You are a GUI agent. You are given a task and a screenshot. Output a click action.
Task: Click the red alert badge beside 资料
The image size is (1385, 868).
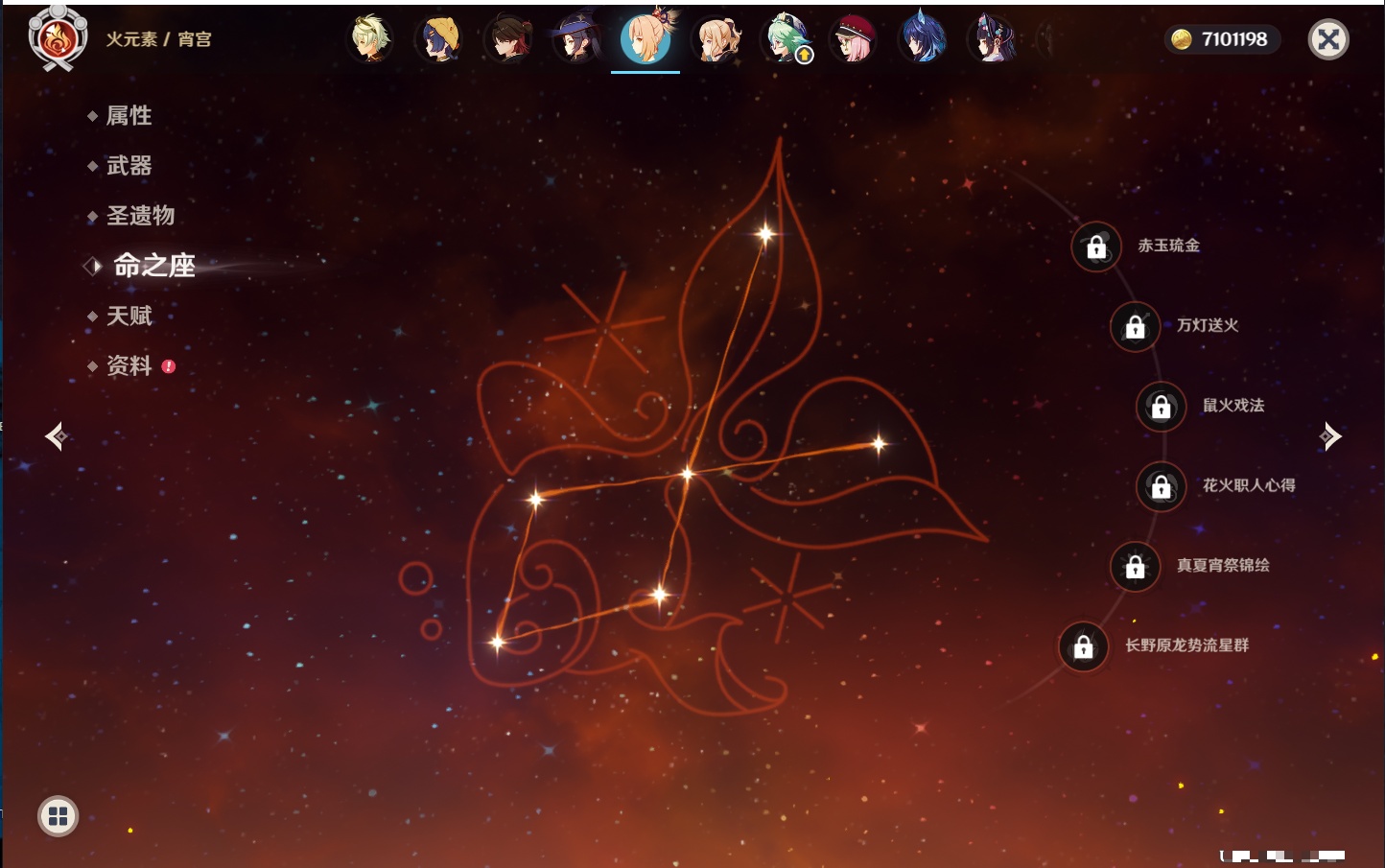169,365
